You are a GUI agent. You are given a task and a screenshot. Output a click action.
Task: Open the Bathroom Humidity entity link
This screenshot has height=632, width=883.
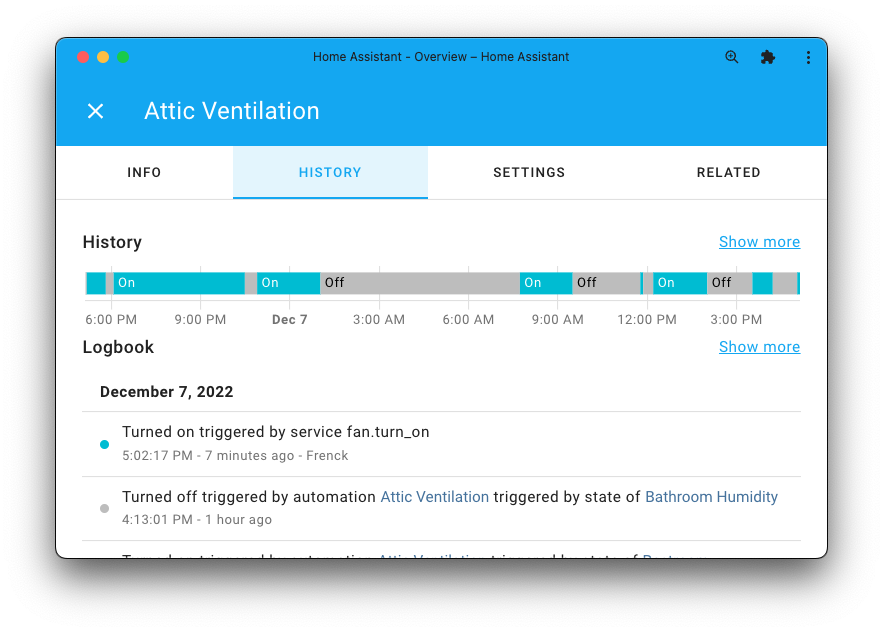(x=711, y=496)
